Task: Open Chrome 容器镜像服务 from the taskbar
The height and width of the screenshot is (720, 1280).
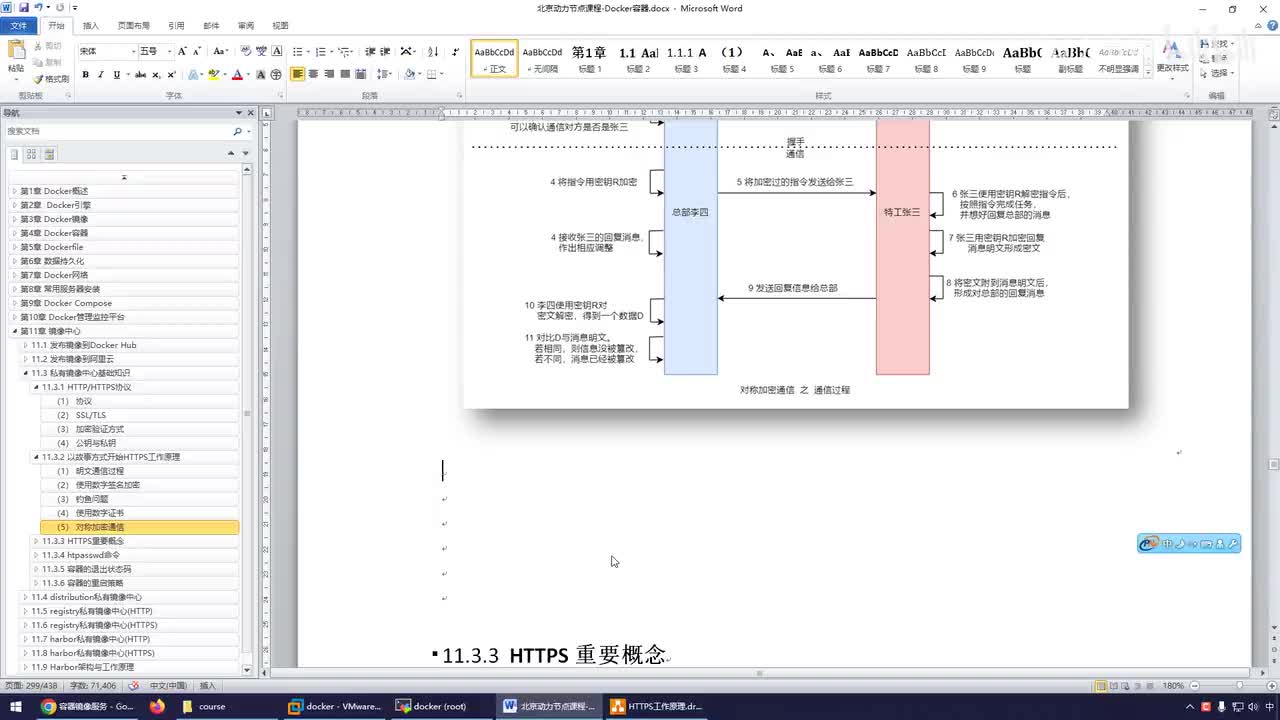Action: 87,706
